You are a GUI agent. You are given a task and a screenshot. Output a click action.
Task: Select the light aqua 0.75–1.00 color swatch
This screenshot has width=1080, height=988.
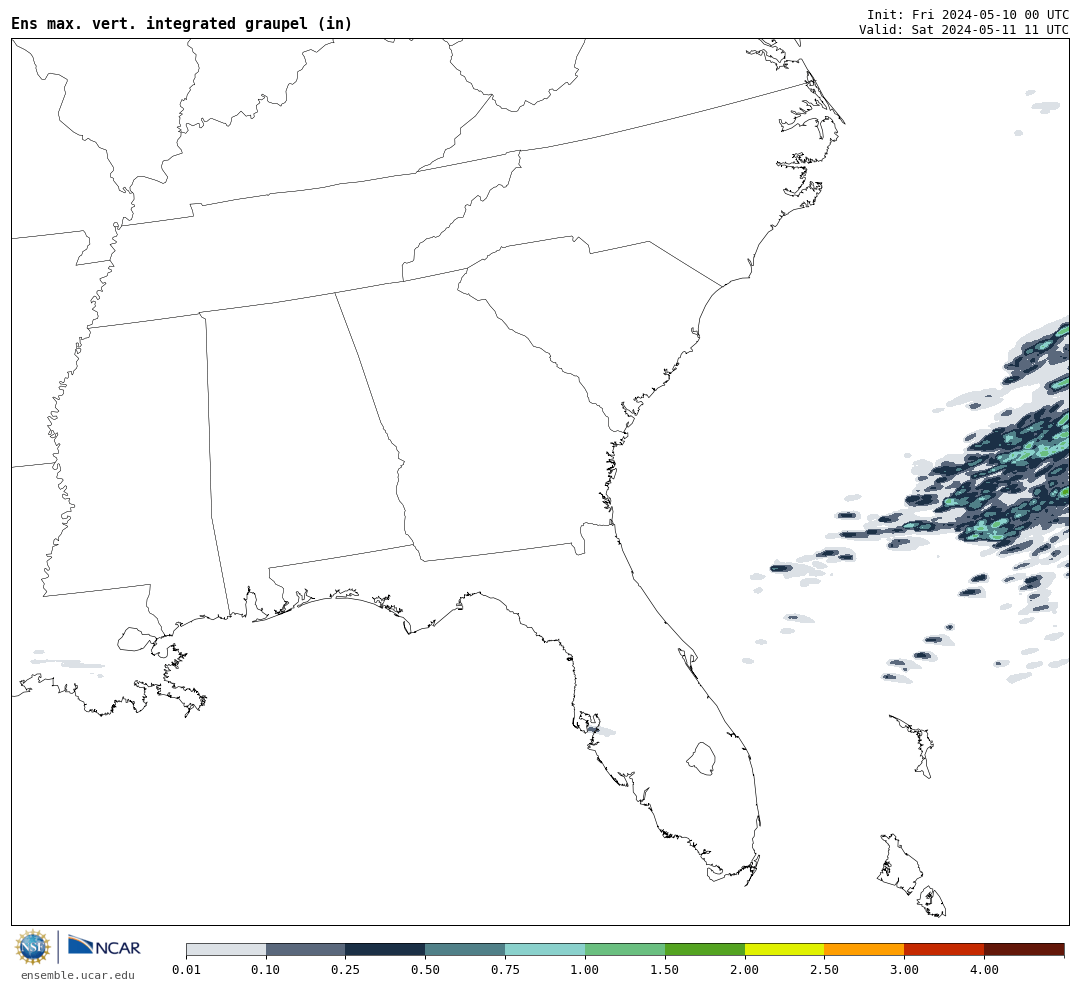pyautogui.click(x=546, y=950)
